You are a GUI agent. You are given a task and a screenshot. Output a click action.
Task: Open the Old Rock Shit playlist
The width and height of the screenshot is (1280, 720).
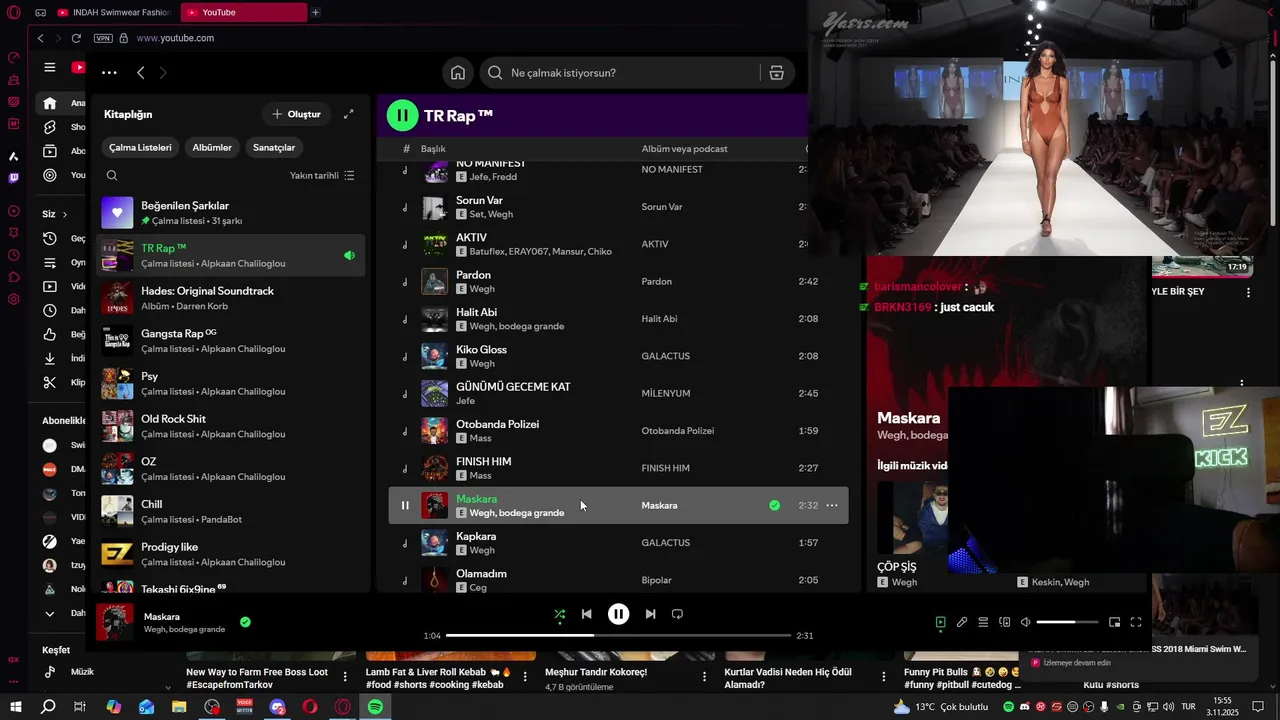(231, 426)
